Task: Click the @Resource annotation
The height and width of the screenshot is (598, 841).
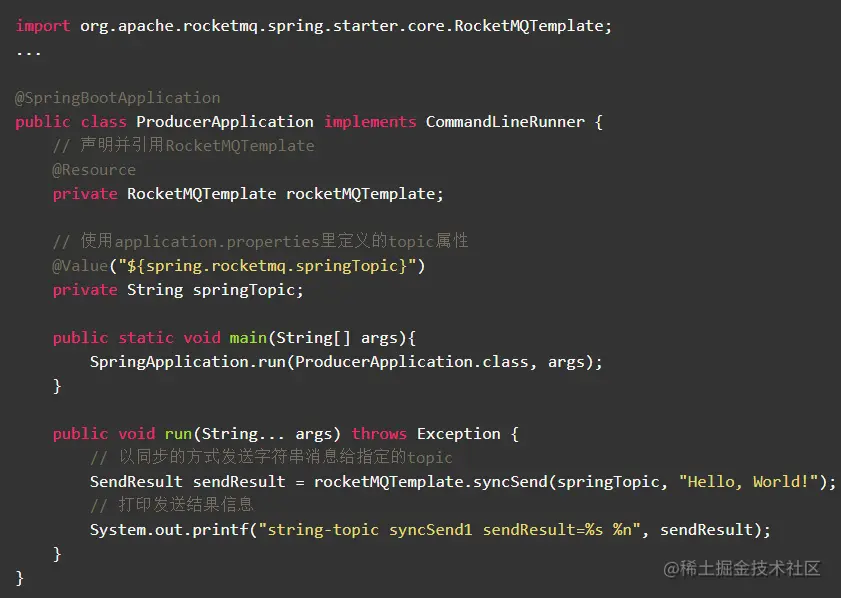Action: coord(94,170)
